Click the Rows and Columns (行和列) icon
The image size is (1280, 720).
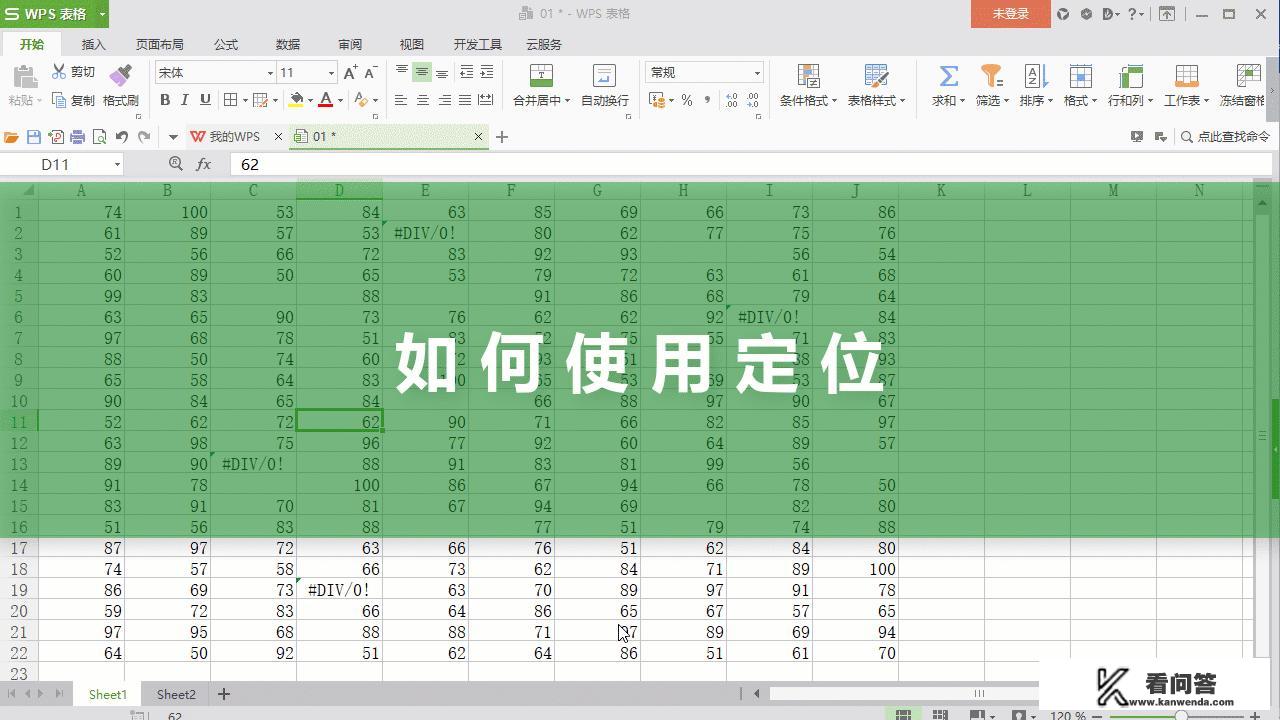click(1130, 76)
